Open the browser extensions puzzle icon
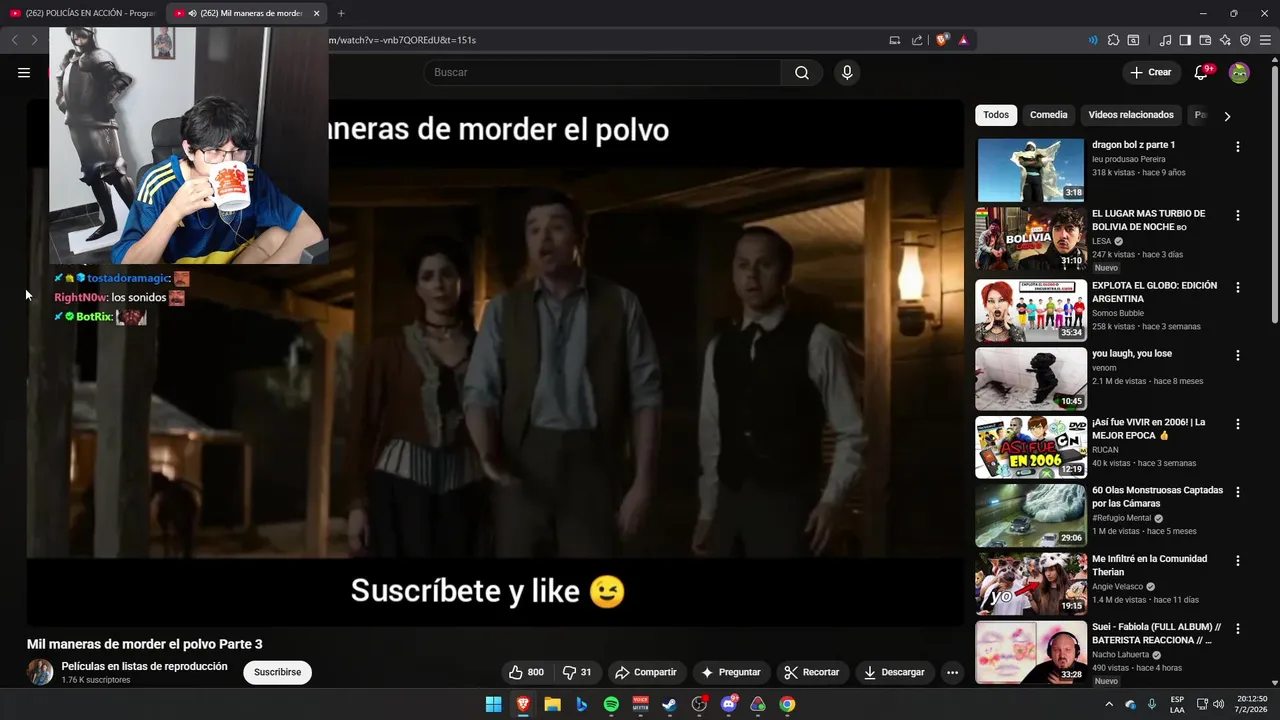 (x=1113, y=40)
